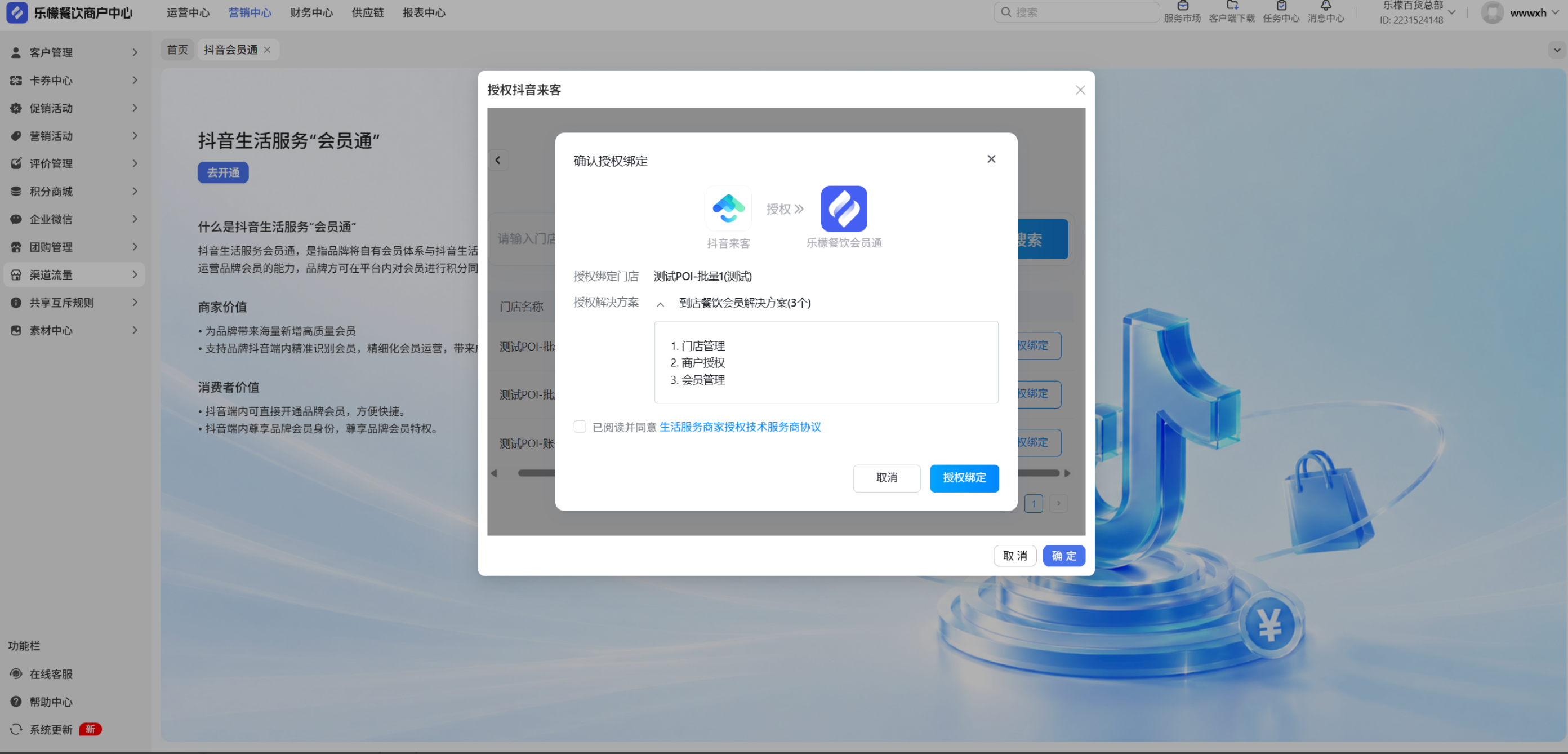
Task: Click page 1 in the pagination
Action: pyautogui.click(x=1034, y=504)
